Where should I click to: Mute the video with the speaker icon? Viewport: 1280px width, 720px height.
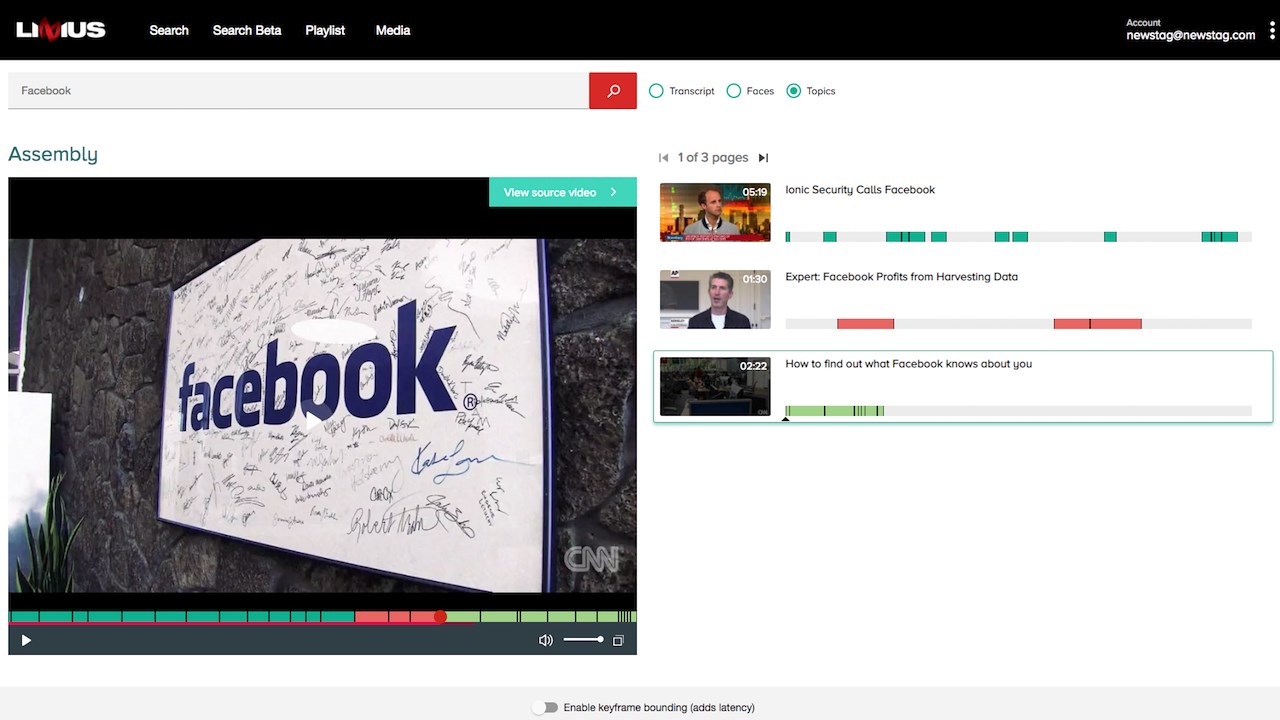[545, 640]
